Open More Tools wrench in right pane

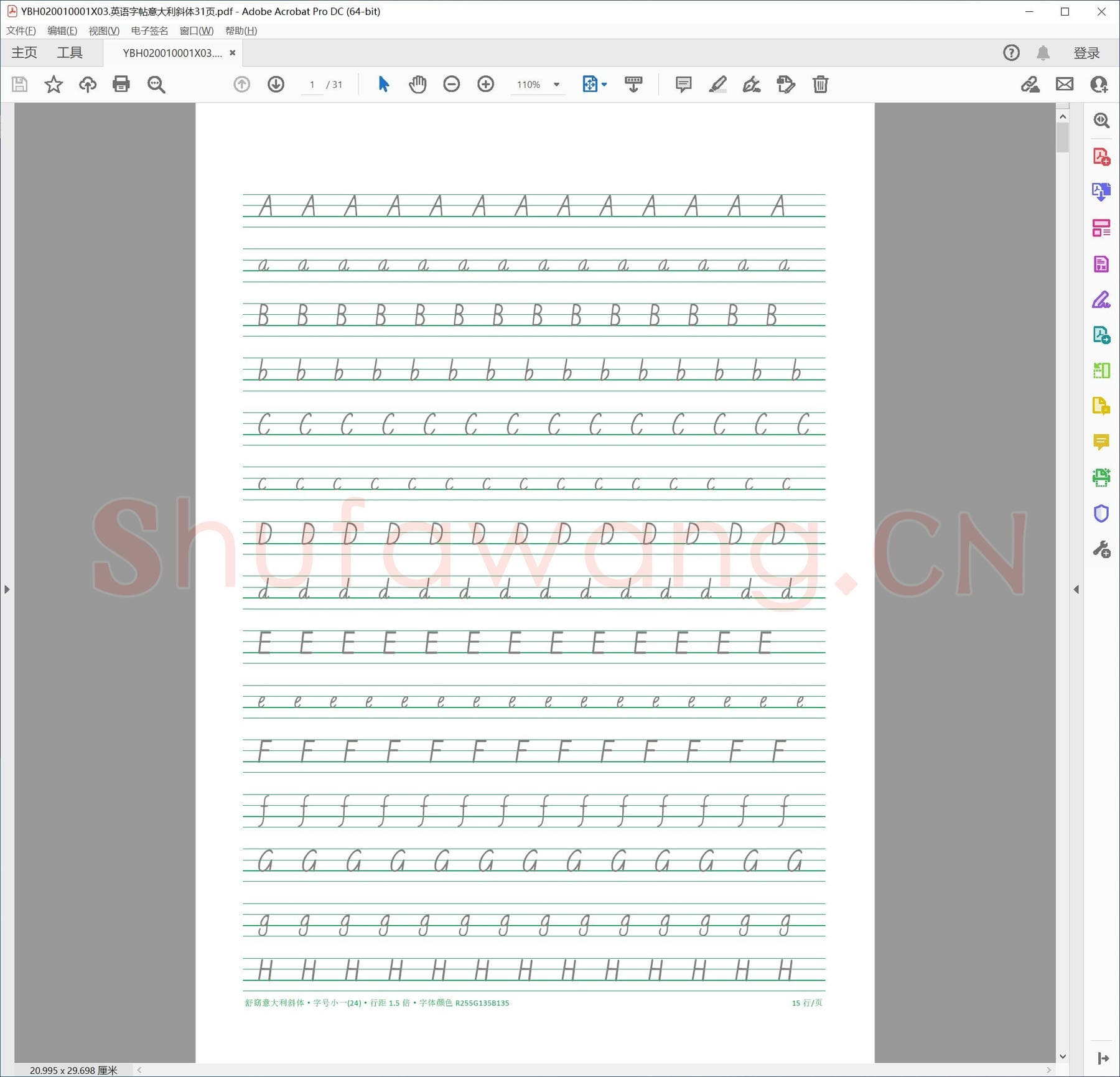[x=1101, y=550]
